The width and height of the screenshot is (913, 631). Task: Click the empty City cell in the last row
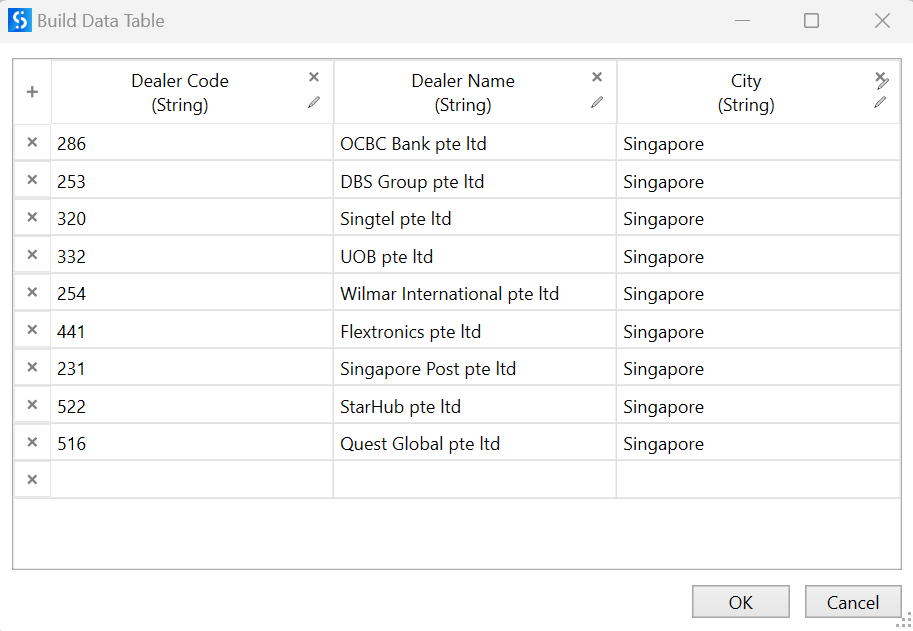point(758,480)
